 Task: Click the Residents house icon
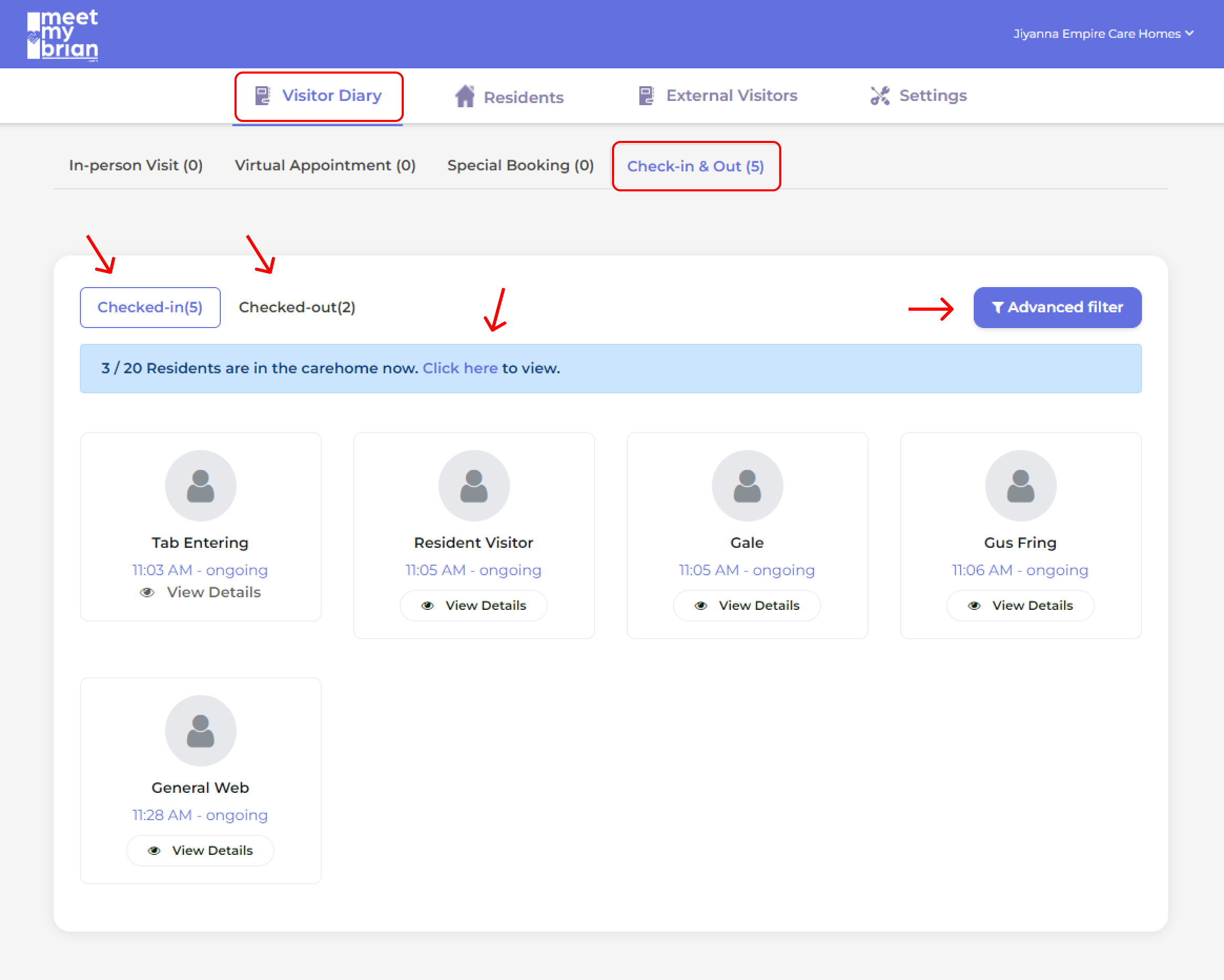[464, 97]
